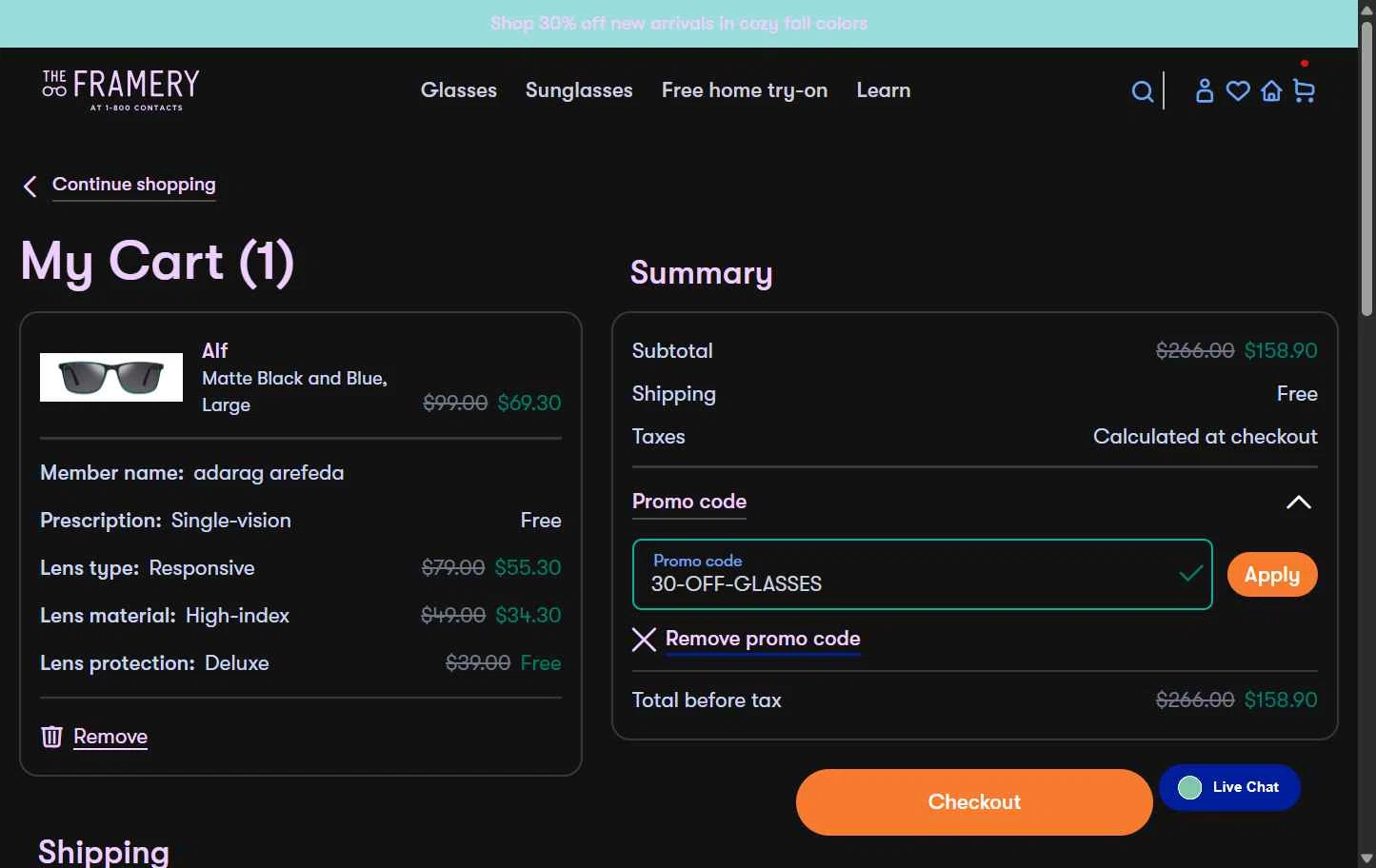
Task: Click the Shipping label in Summary
Action: click(674, 394)
